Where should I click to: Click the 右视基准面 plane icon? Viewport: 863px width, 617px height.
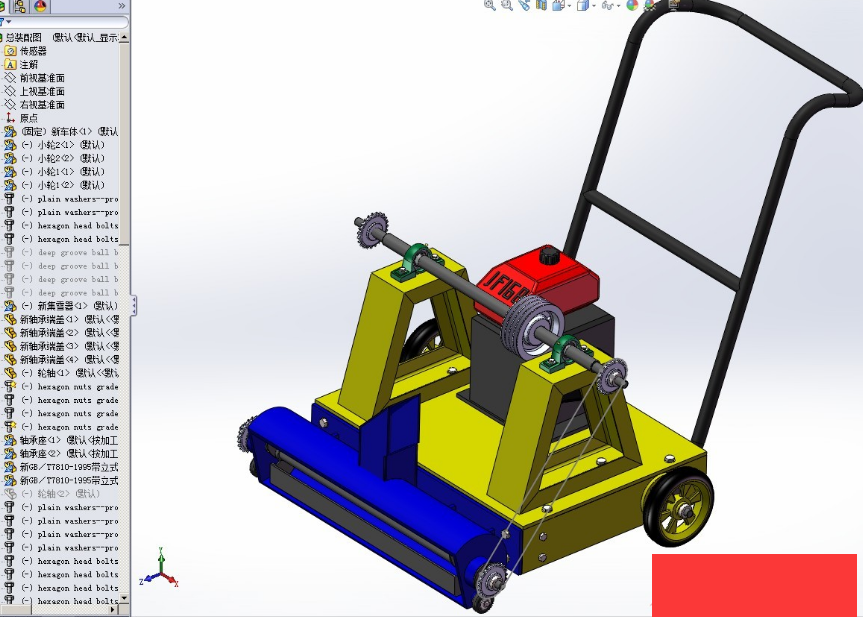[x=10, y=104]
